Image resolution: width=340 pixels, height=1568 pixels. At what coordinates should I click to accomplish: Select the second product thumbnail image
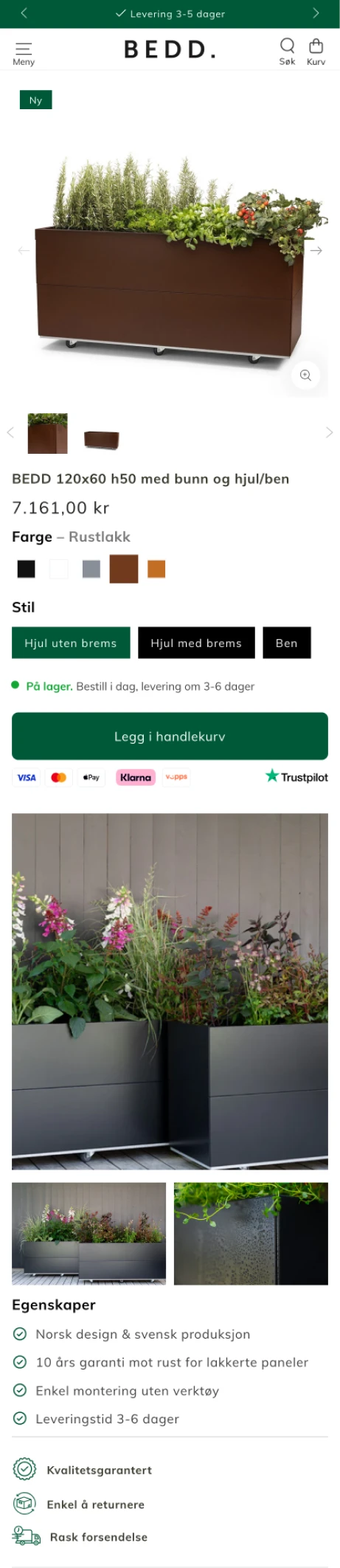point(102,439)
